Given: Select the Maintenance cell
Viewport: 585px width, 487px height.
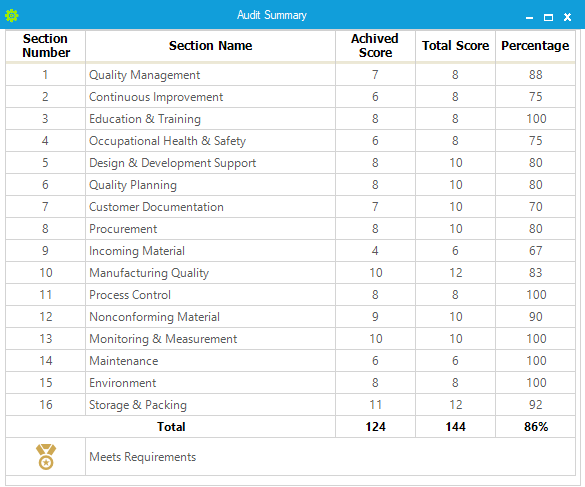Looking at the screenshot, I should pyautogui.click(x=210, y=361).
